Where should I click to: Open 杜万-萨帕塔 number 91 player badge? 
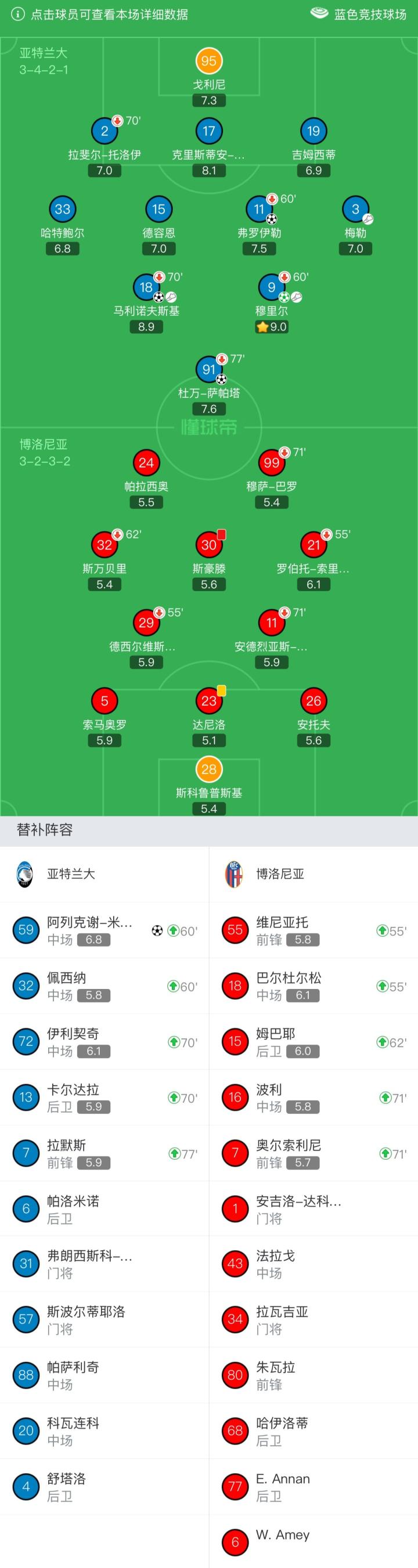pyautogui.click(x=208, y=369)
